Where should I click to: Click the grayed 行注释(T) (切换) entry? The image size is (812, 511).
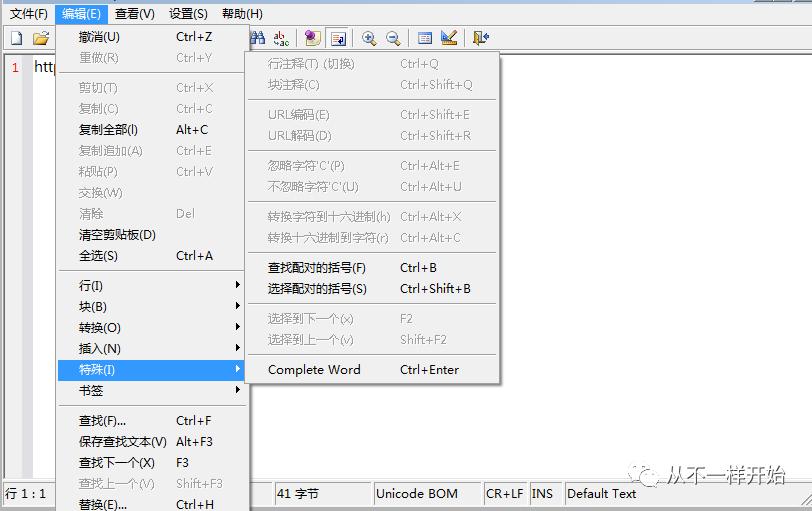(372, 64)
